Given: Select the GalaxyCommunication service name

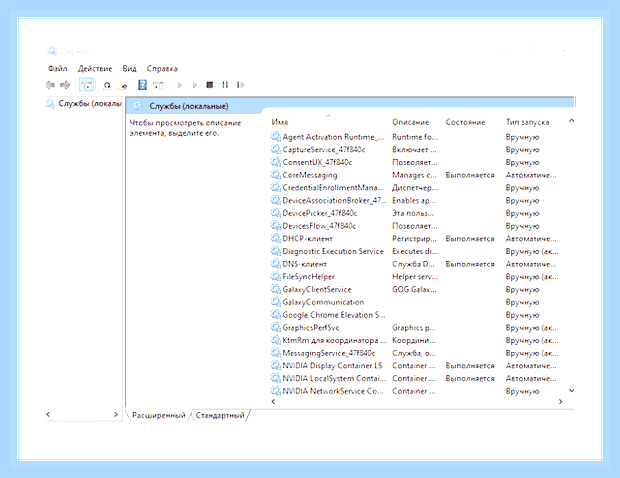Looking at the screenshot, I should coord(323,302).
